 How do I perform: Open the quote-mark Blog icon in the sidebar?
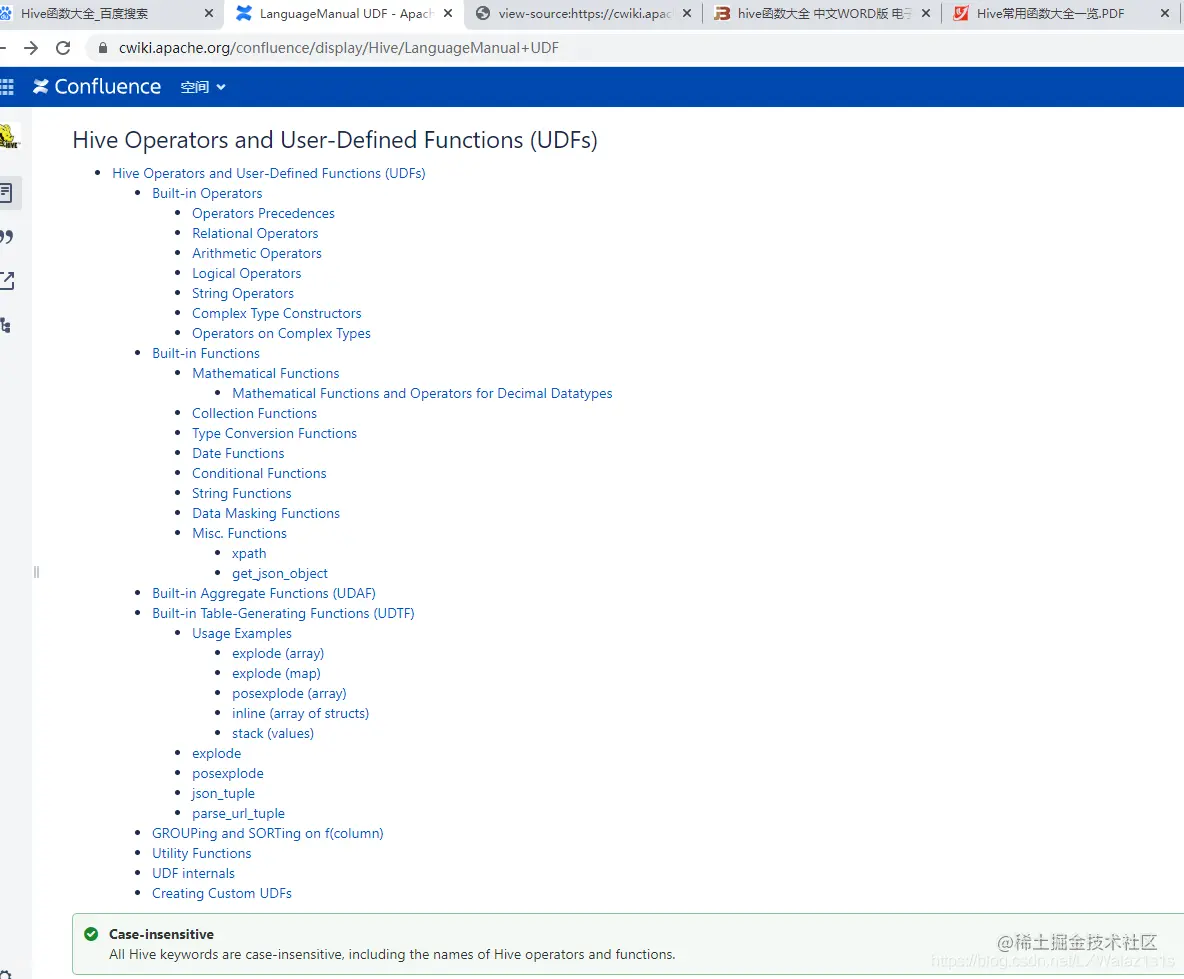click(7, 237)
